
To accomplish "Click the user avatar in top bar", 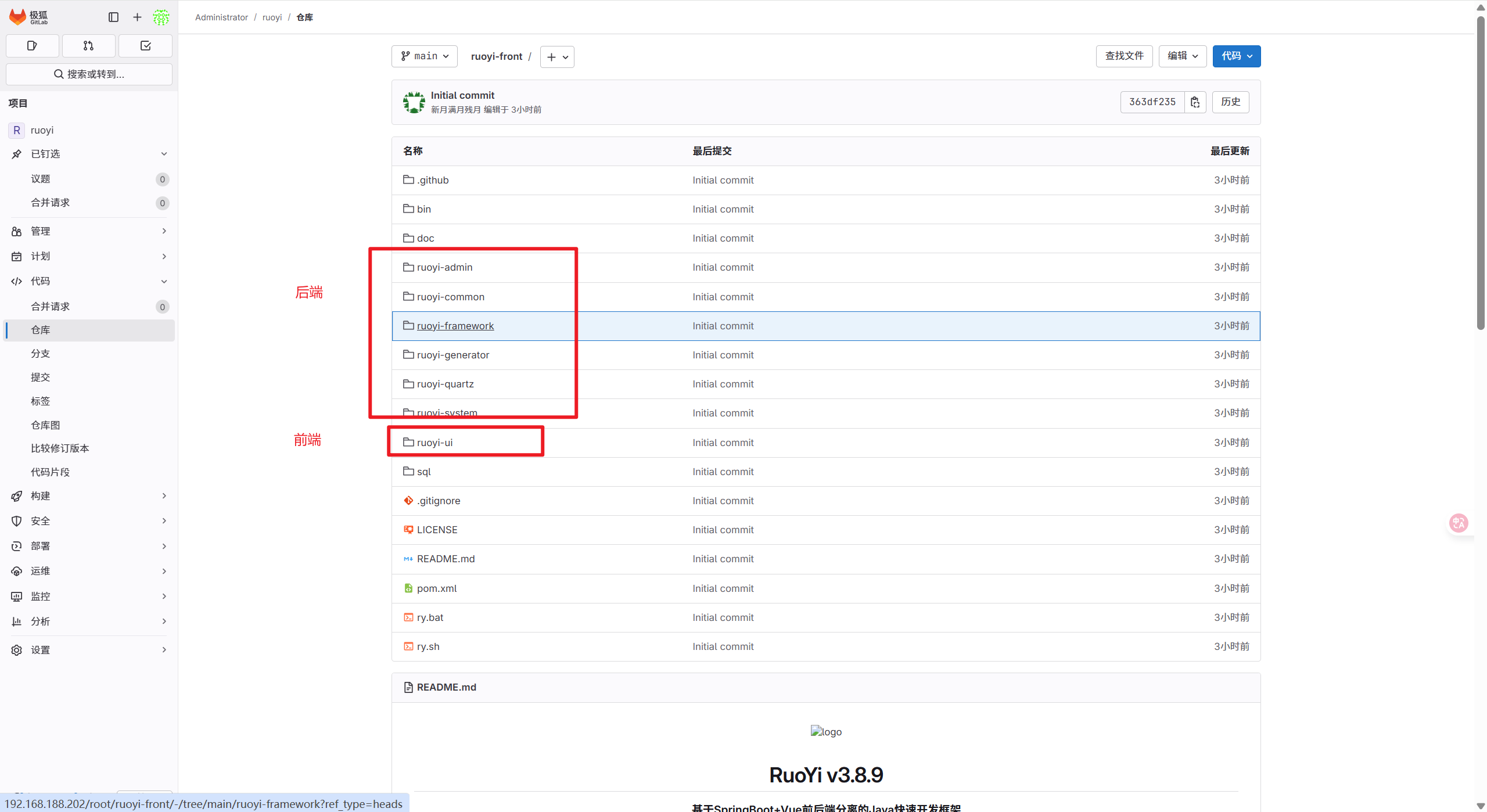I will click(x=161, y=17).
